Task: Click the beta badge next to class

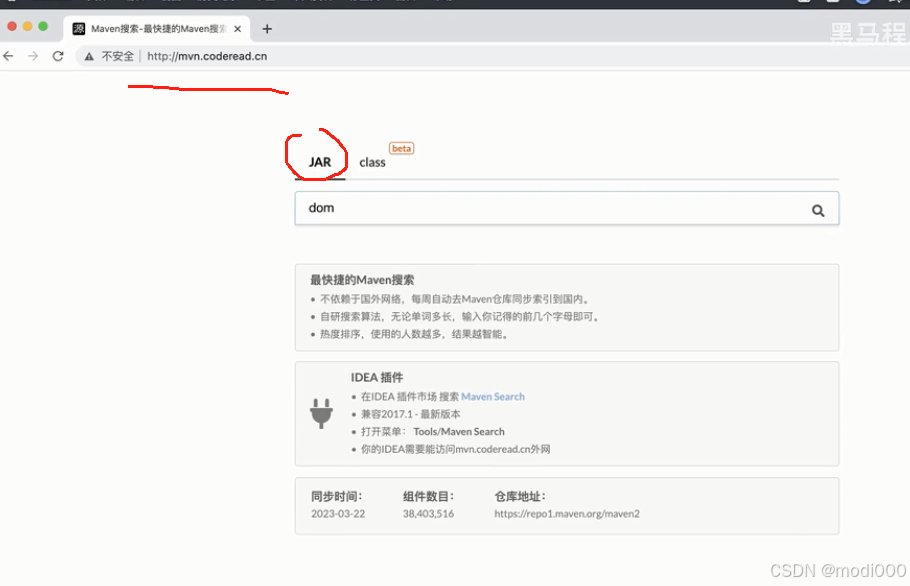Action: (401, 149)
